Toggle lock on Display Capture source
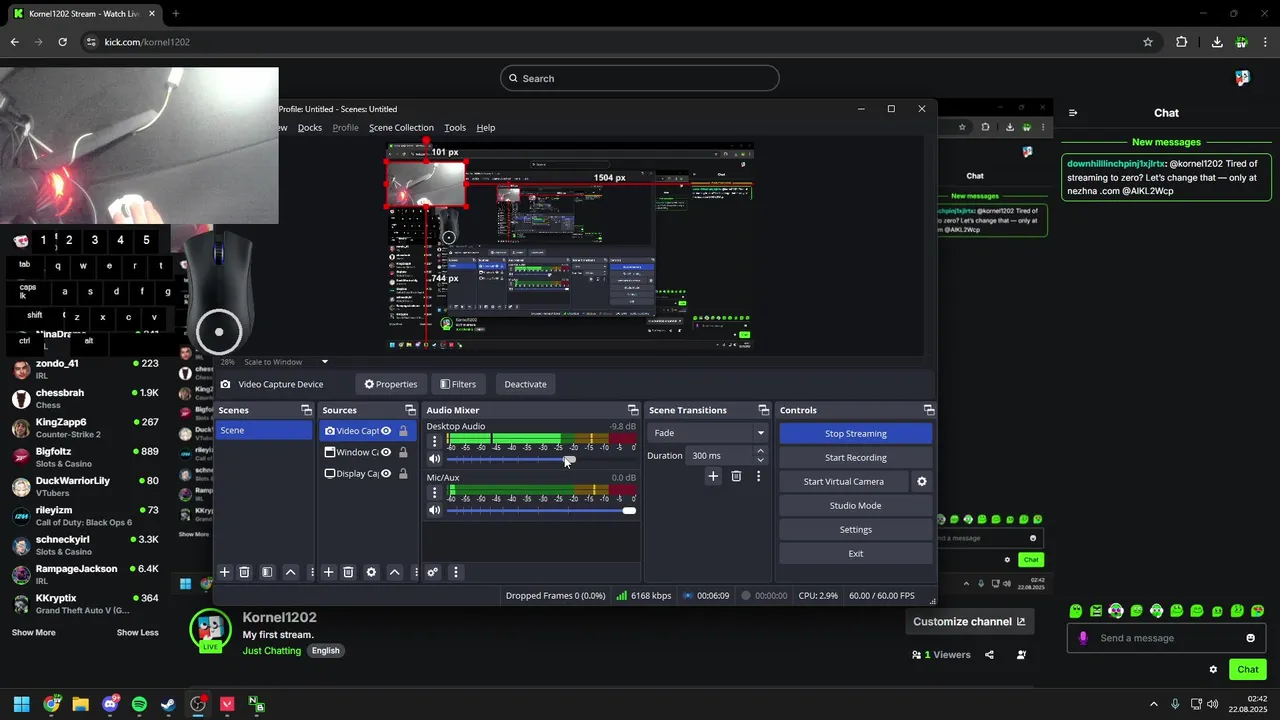 (x=403, y=474)
